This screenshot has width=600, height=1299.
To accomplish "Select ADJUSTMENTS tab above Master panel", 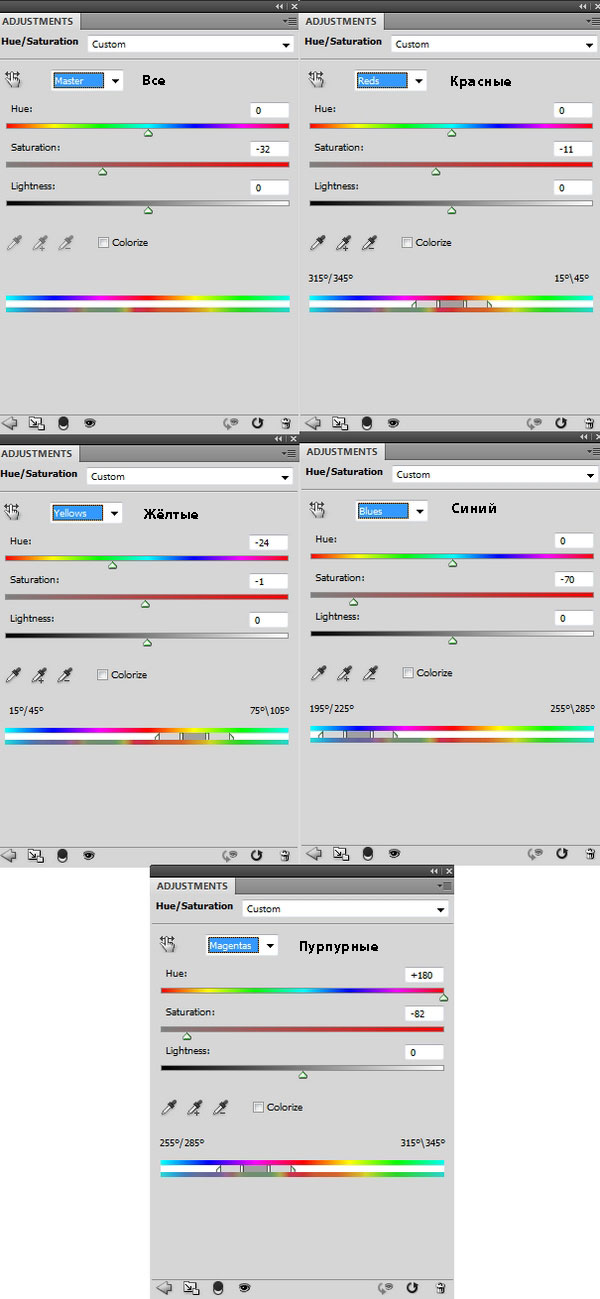I will pos(39,21).
